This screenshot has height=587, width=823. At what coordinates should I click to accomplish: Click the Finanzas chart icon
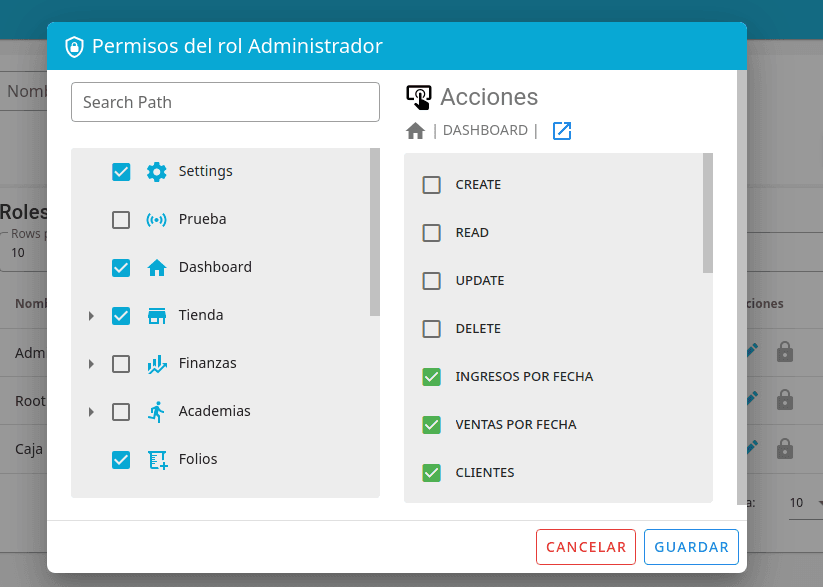tap(156, 364)
